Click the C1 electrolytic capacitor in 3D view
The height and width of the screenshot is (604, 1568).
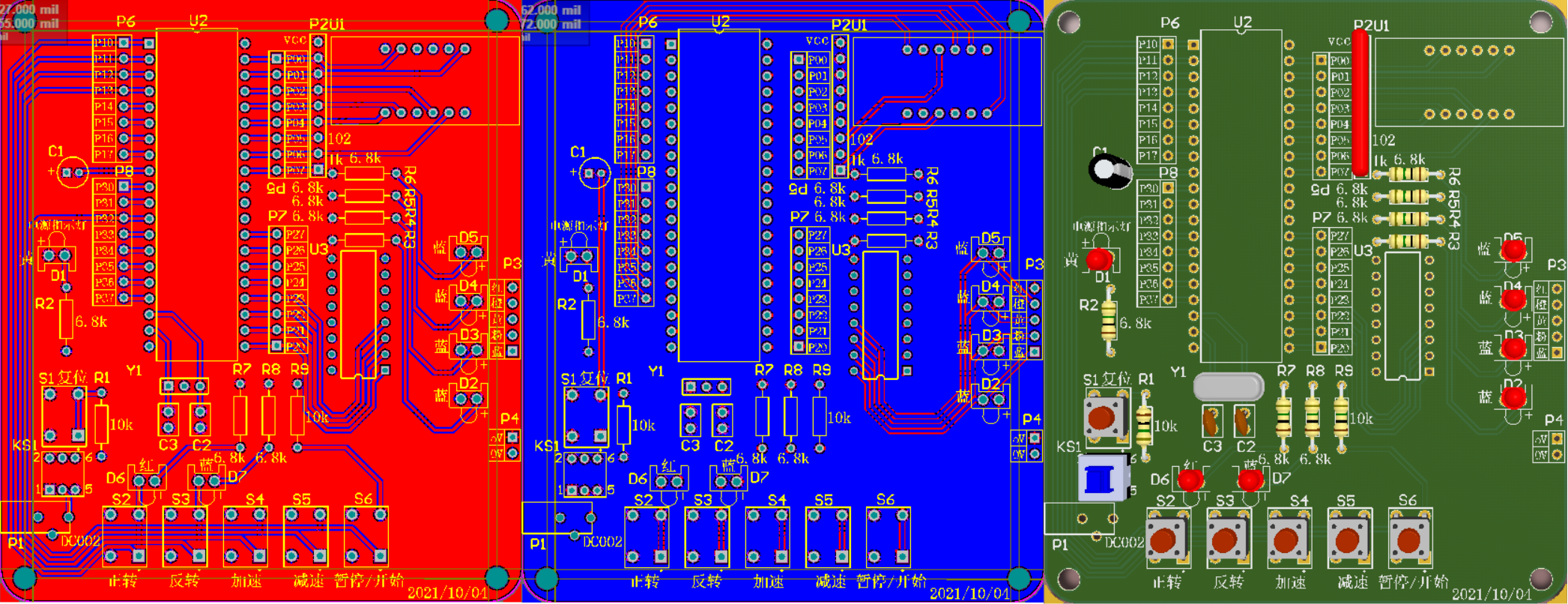(1109, 170)
